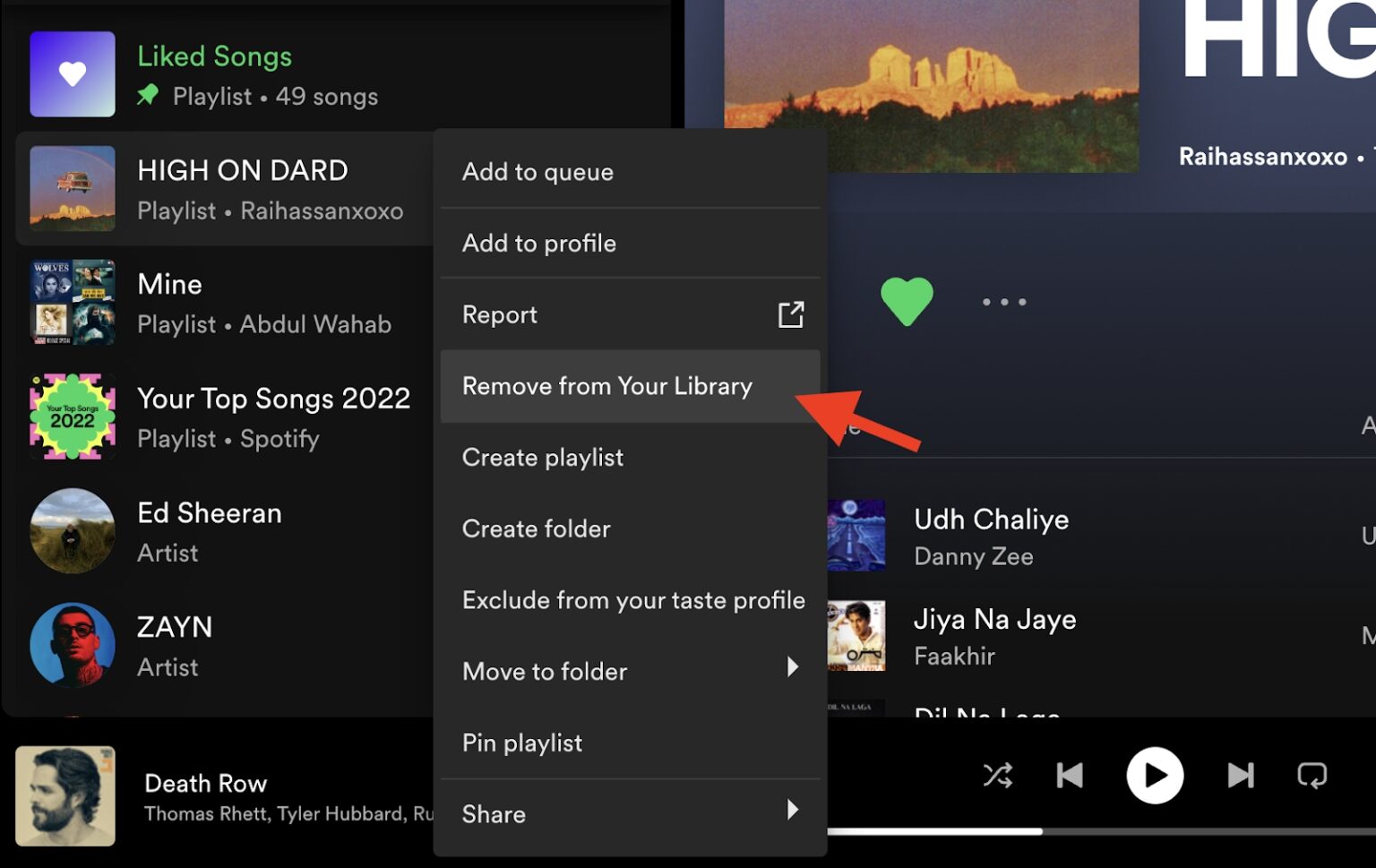Click the pin icon beside Liked Songs
This screenshot has width=1376, height=868.
click(x=149, y=95)
